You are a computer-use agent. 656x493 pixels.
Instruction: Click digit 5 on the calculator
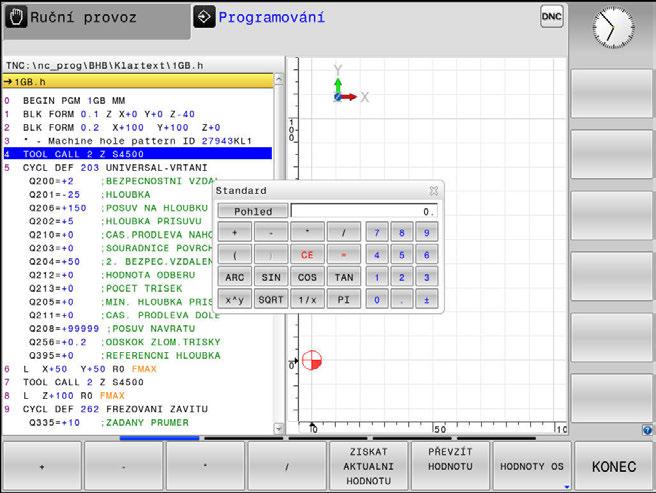coord(402,254)
